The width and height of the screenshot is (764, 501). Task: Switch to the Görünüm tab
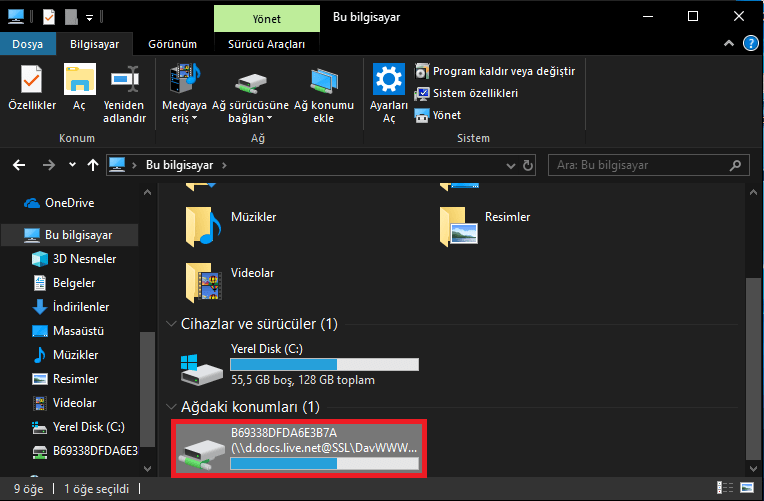click(172, 44)
